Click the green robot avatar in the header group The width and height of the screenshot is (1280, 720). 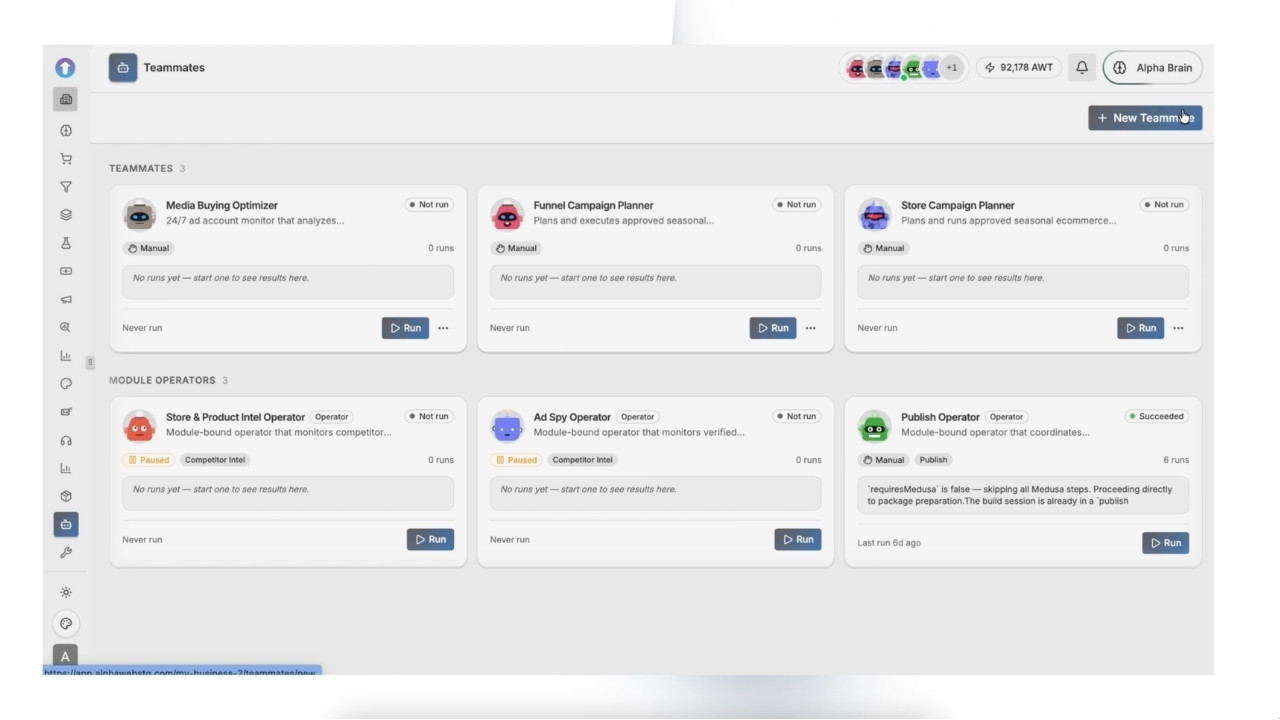click(x=913, y=67)
